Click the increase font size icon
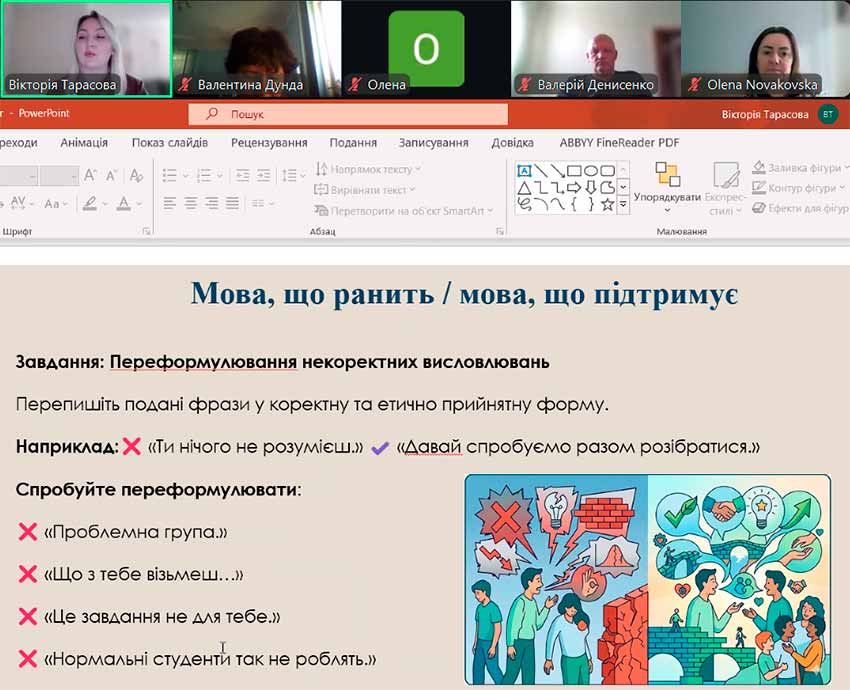 coord(91,175)
